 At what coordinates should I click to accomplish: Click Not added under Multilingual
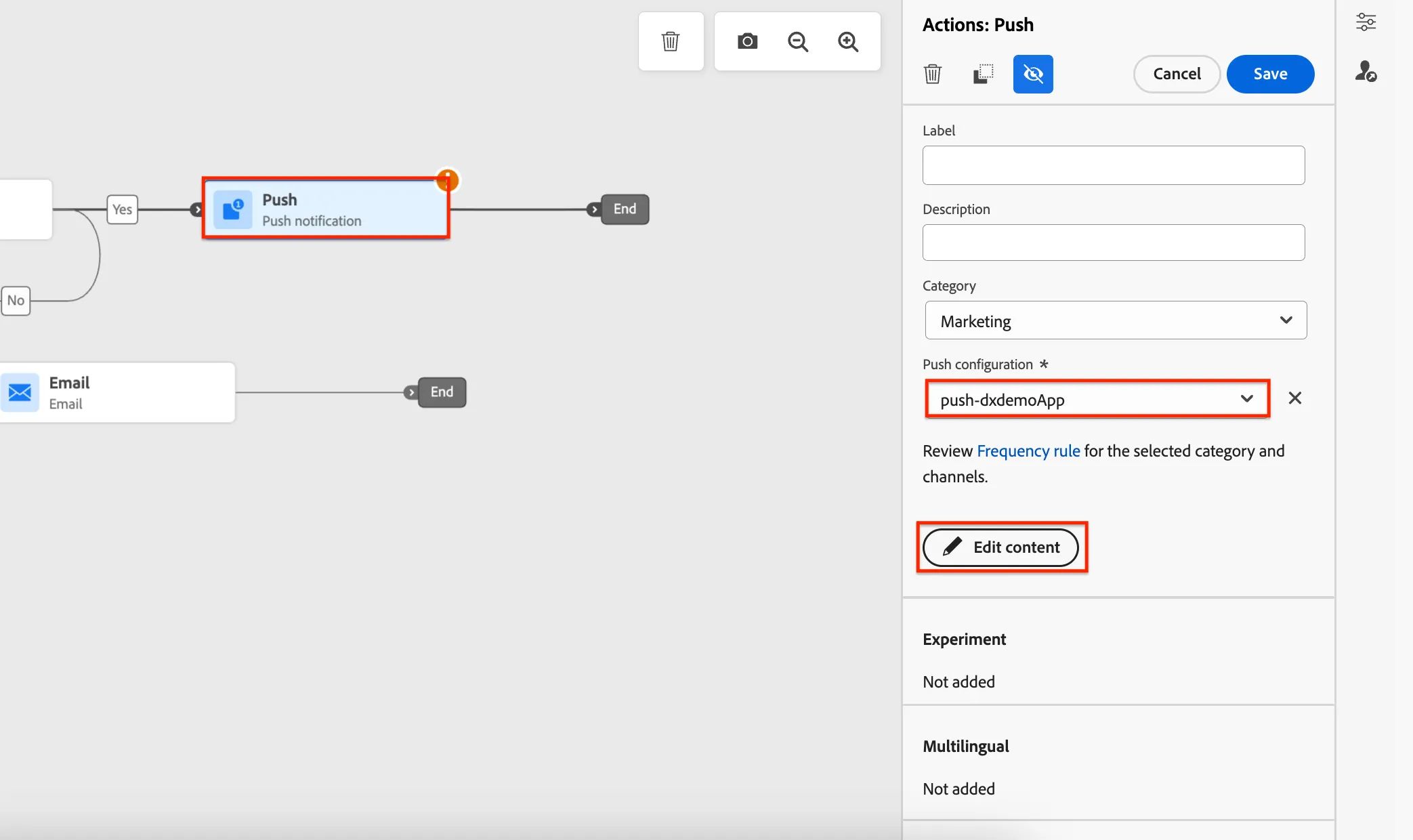pyautogui.click(x=958, y=789)
